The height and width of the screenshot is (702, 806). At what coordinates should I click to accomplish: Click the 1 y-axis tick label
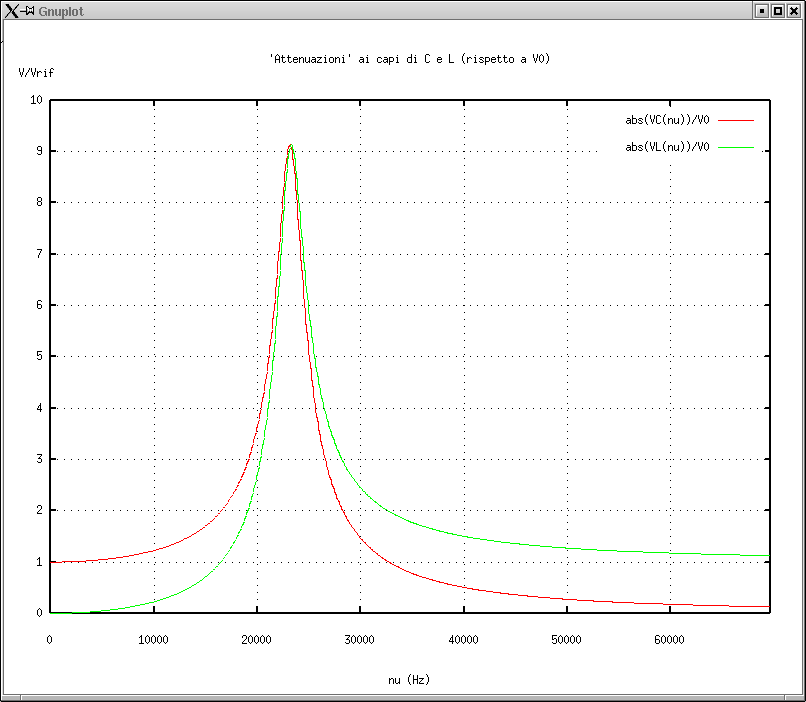[x=39, y=562]
